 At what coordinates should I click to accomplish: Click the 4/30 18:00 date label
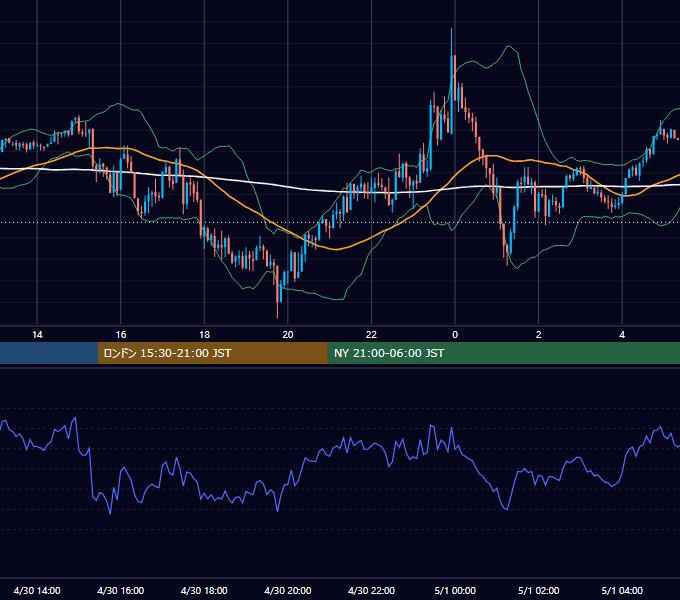pos(204,590)
